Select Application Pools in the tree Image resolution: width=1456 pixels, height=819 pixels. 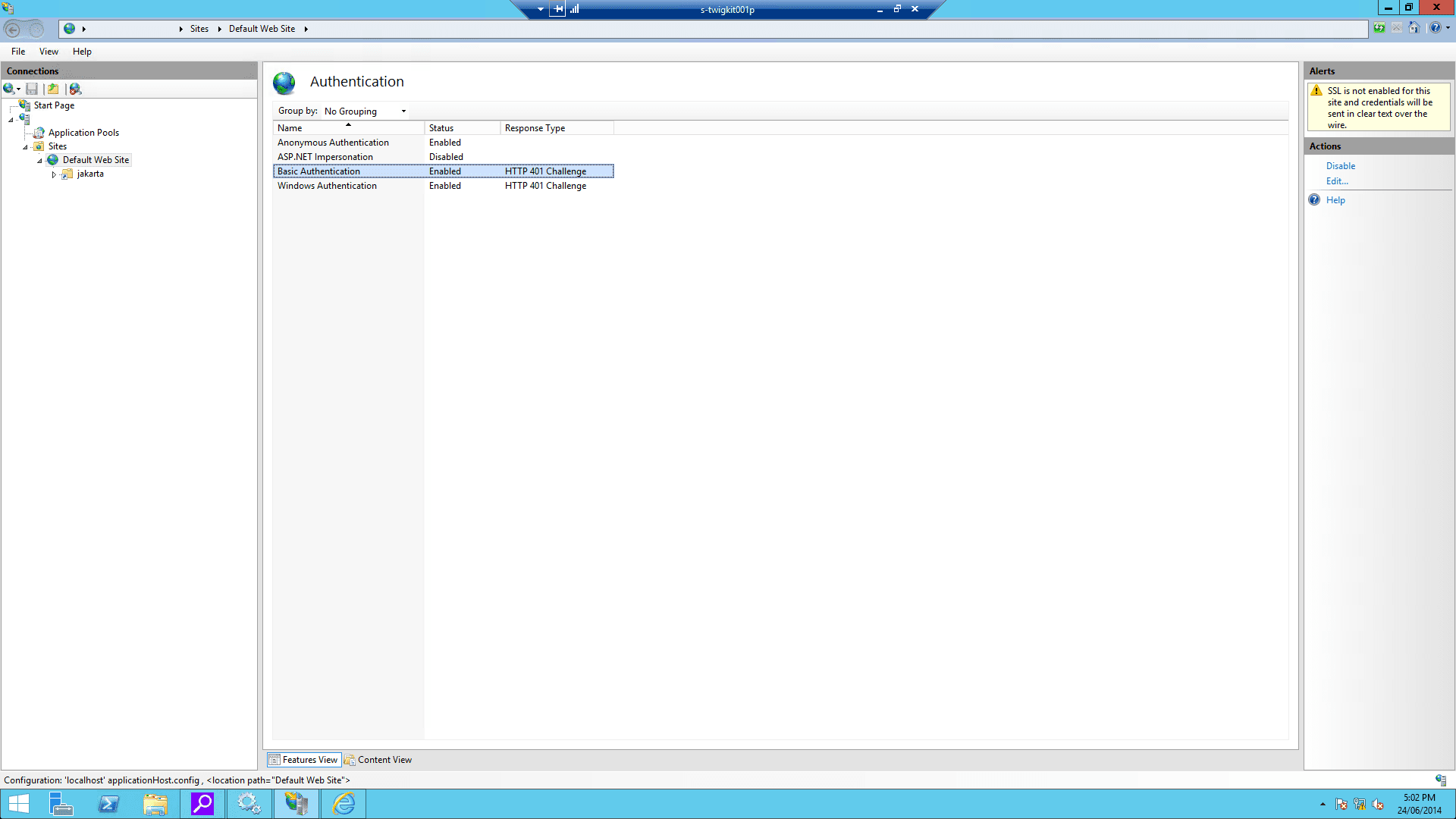(x=83, y=133)
